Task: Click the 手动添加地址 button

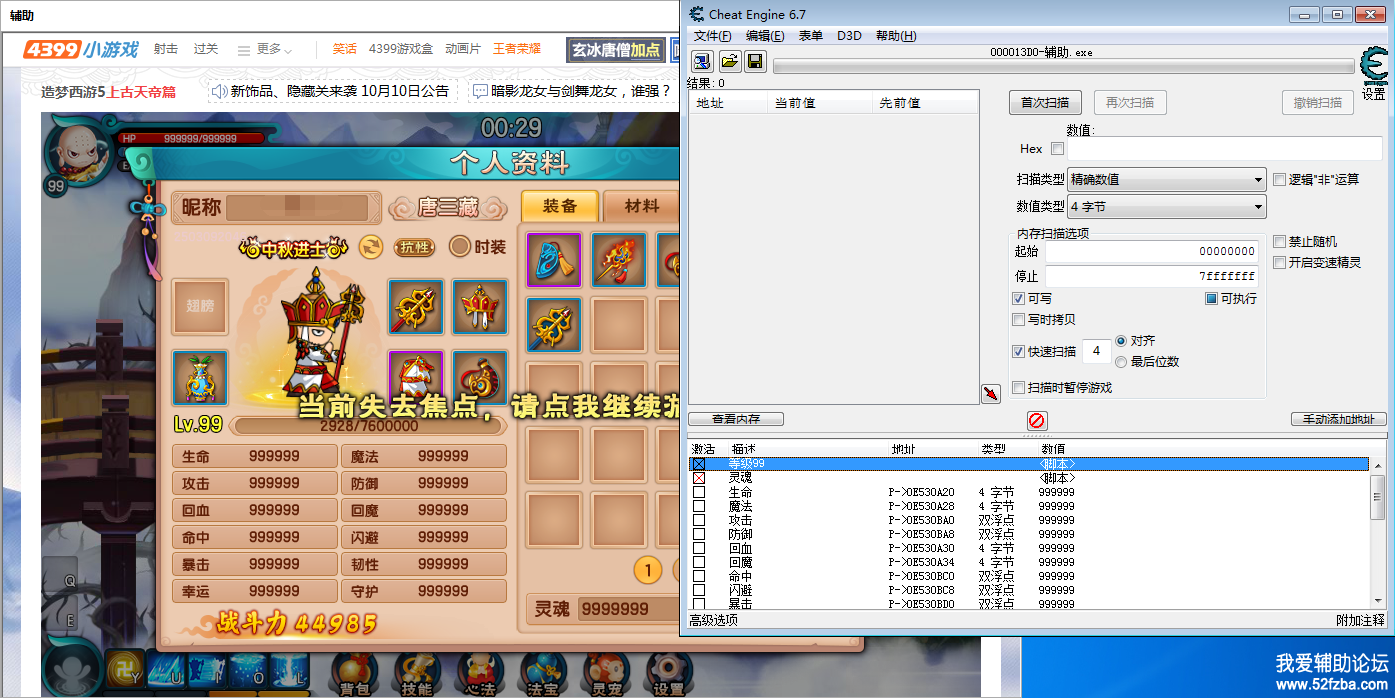Action: point(1339,419)
